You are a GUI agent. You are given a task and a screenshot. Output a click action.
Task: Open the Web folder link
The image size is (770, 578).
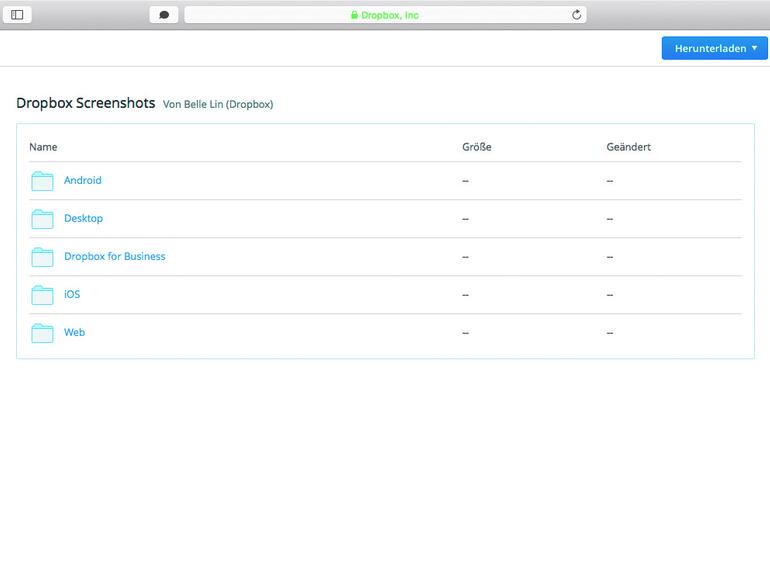click(74, 332)
